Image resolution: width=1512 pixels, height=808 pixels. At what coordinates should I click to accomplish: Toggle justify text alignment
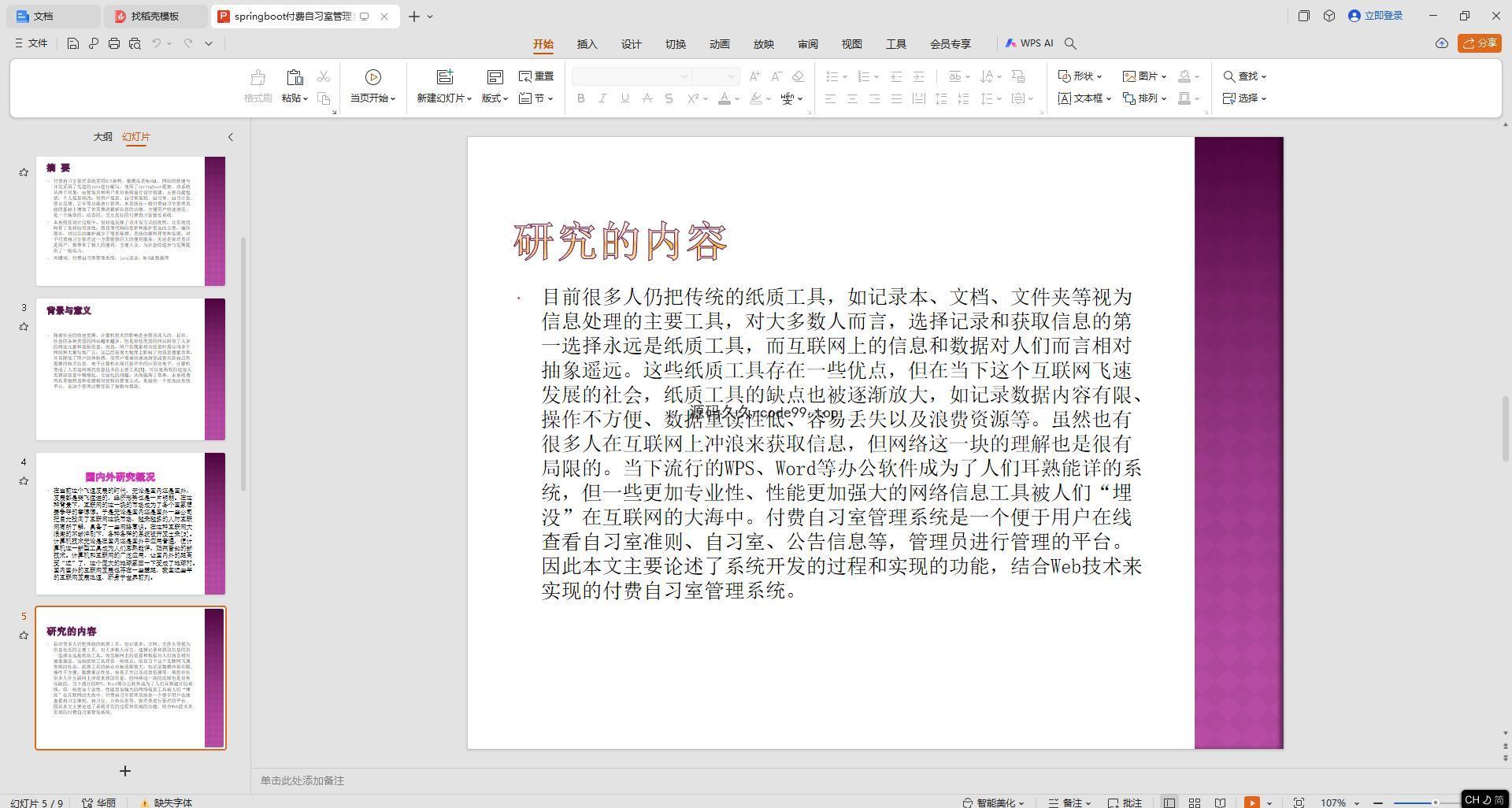pyautogui.click(x=896, y=98)
